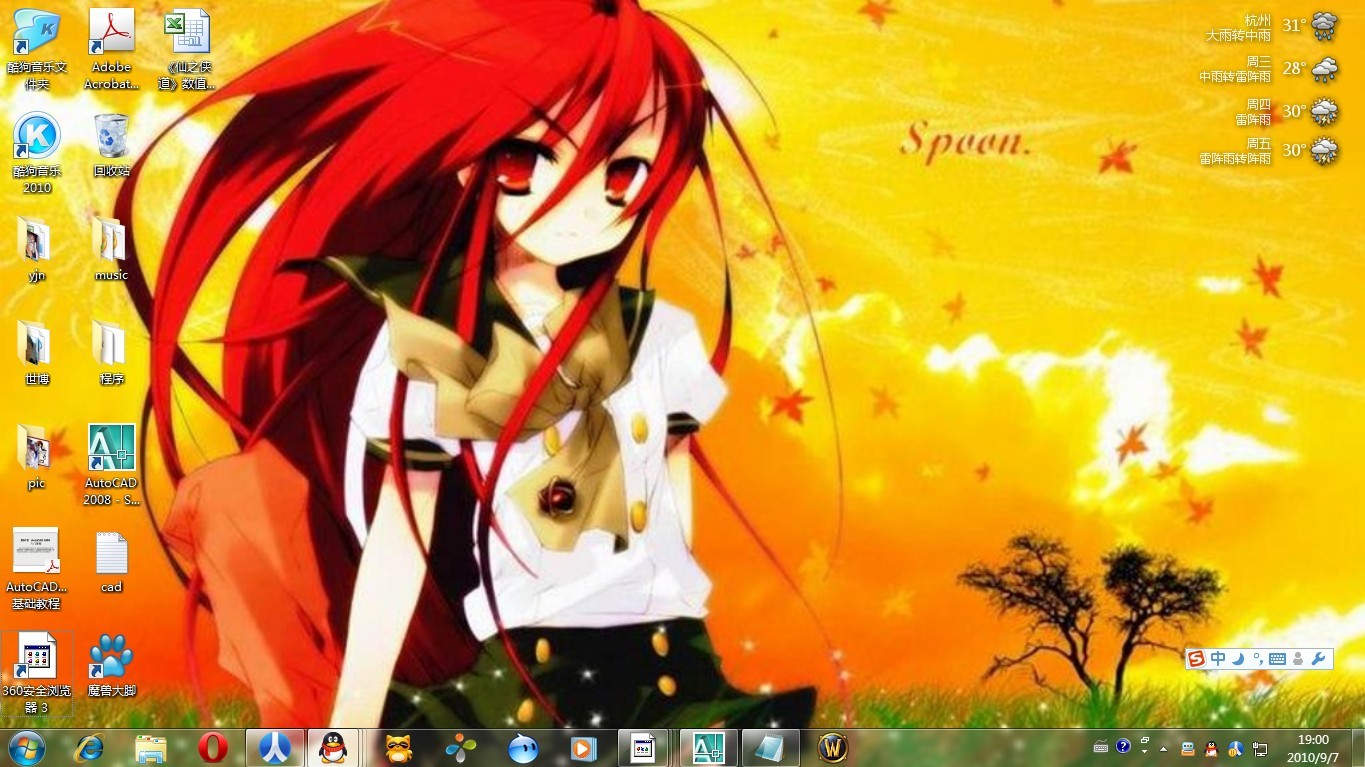
Task: Select the pic folder
Action: coord(37,456)
